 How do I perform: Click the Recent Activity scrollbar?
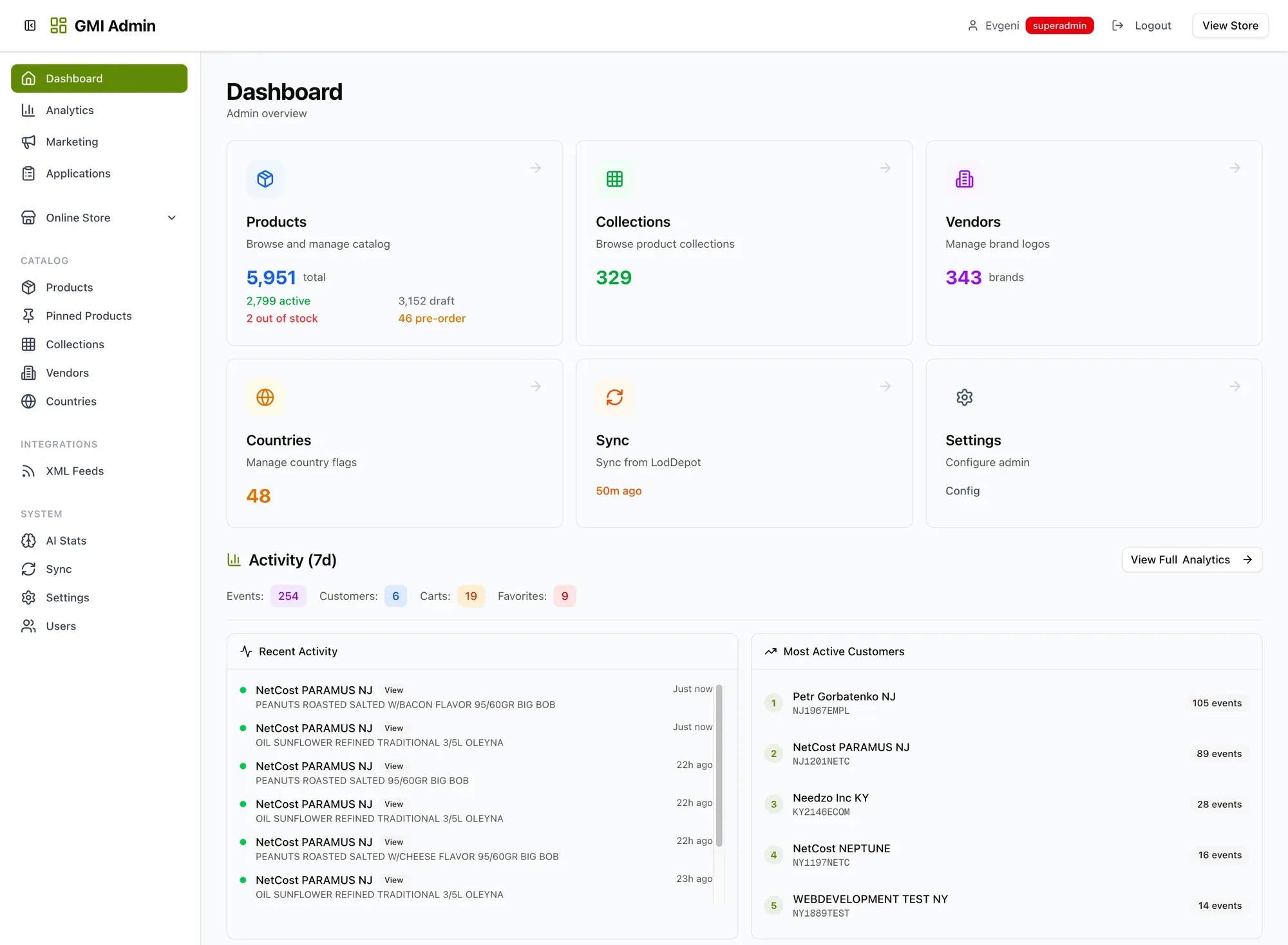[719, 765]
